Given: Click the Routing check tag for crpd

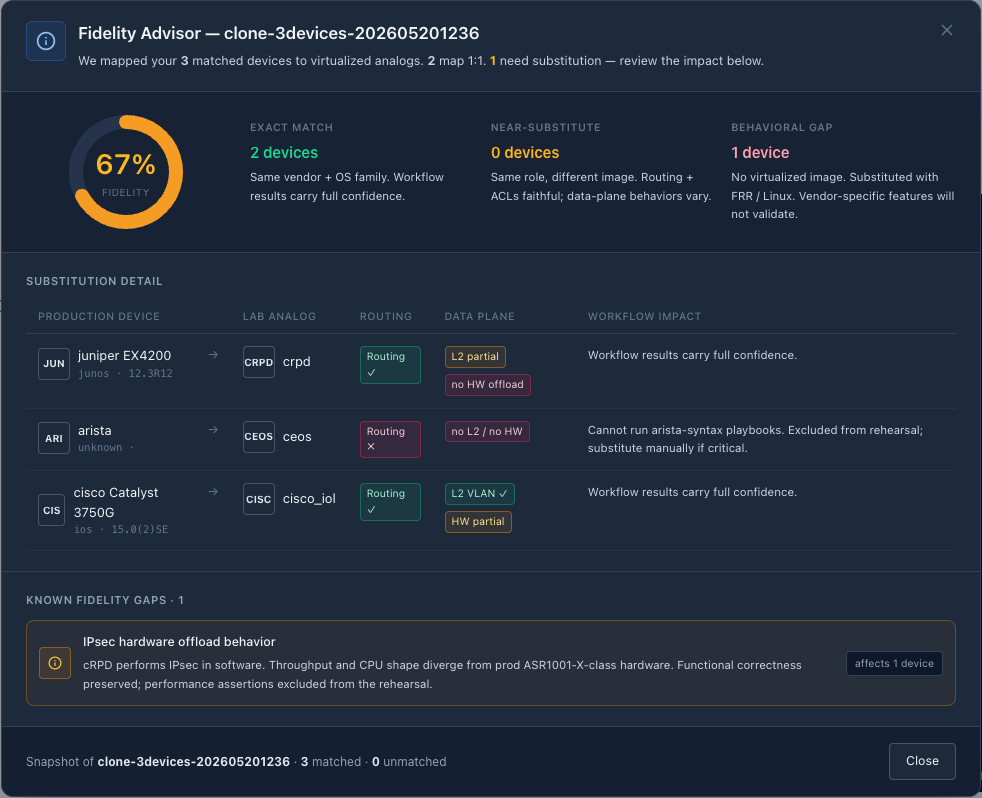Looking at the screenshot, I should point(390,365).
